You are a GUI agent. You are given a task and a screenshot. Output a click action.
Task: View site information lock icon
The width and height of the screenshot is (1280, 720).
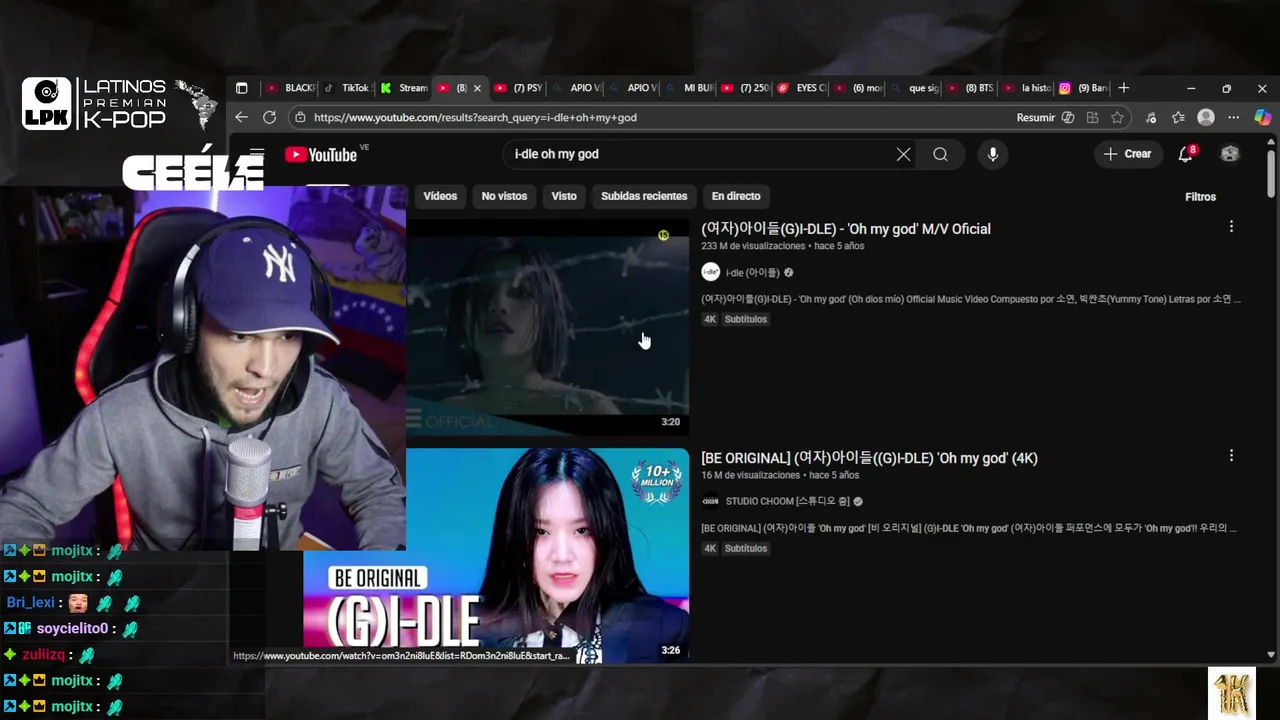(x=299, y=117)
